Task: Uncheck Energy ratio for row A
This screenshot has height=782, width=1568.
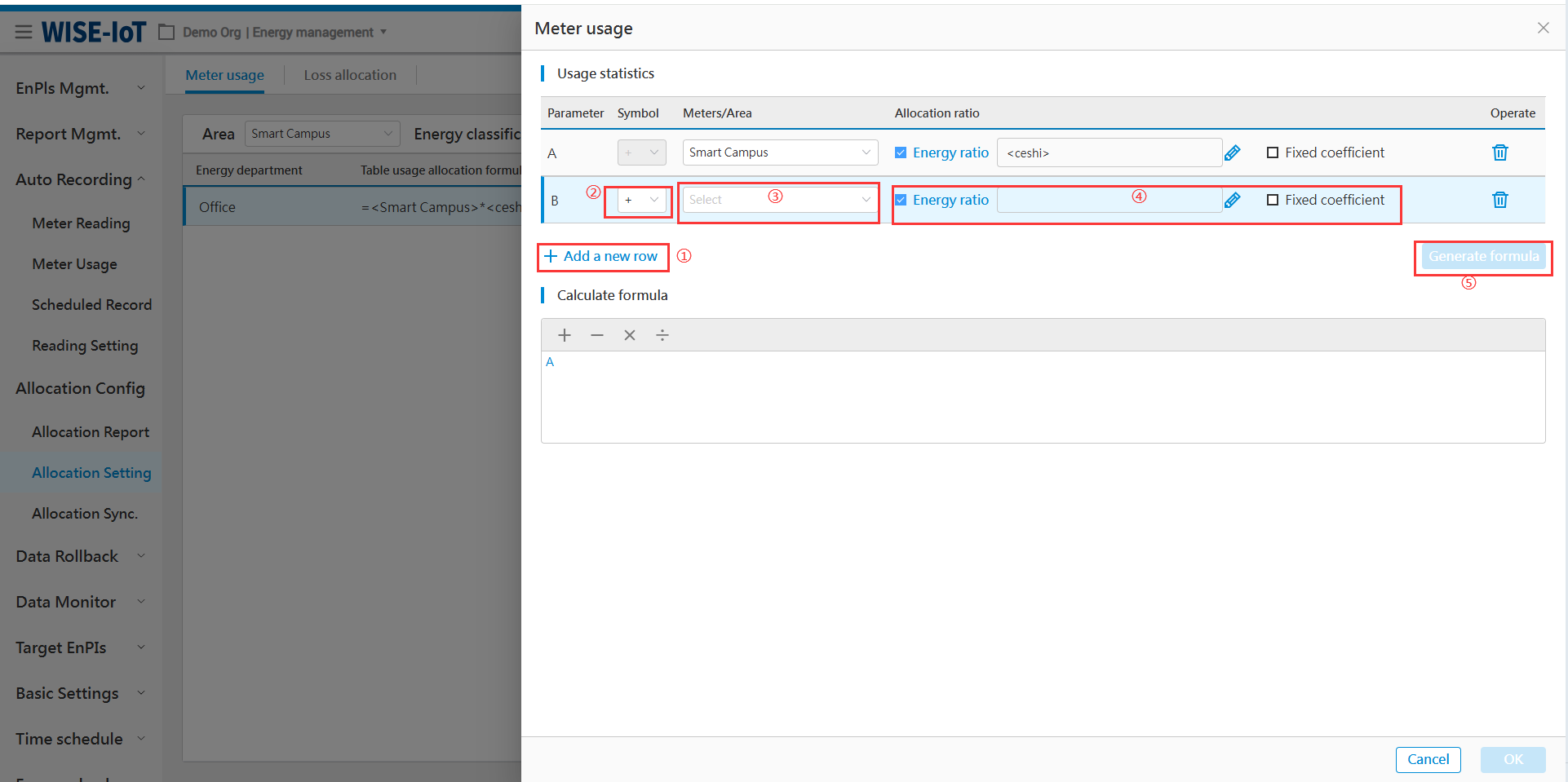Action: point(901,152)
